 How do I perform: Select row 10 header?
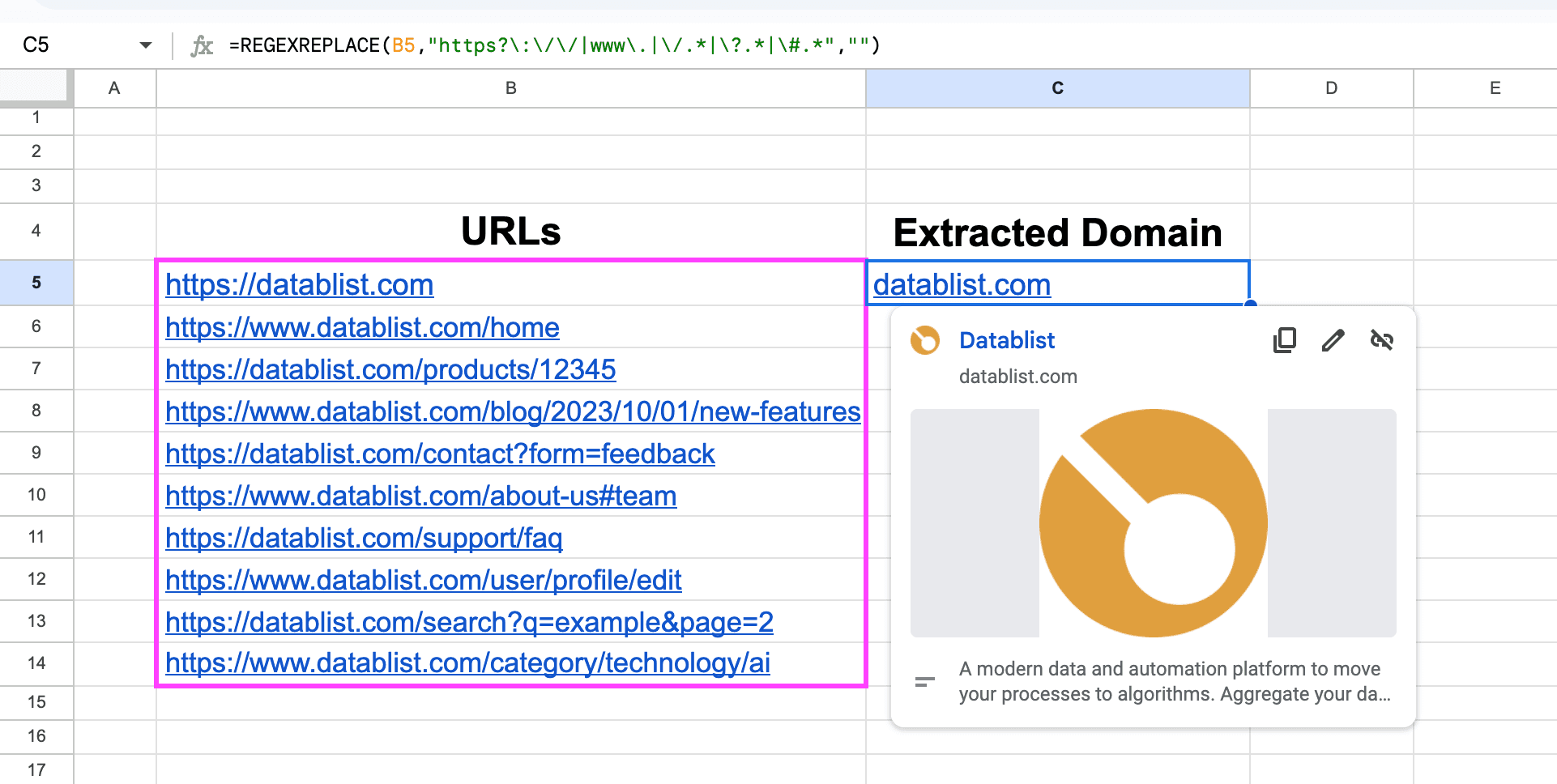(36, 494)
